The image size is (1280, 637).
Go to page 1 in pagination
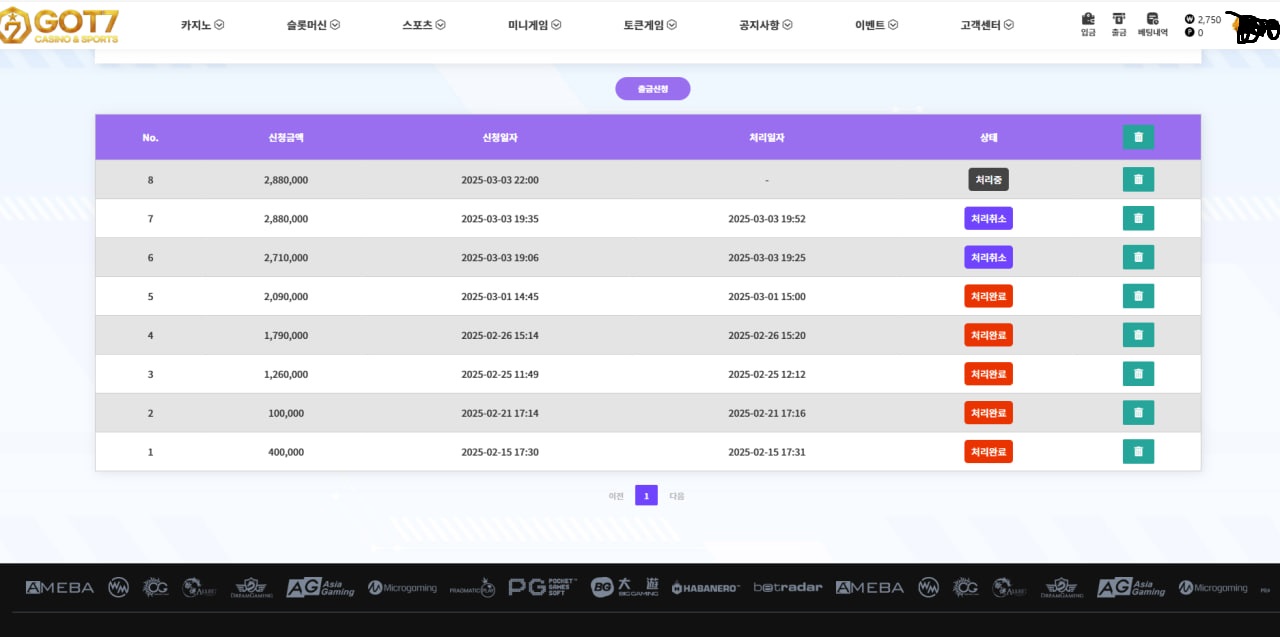pos(646,495)
